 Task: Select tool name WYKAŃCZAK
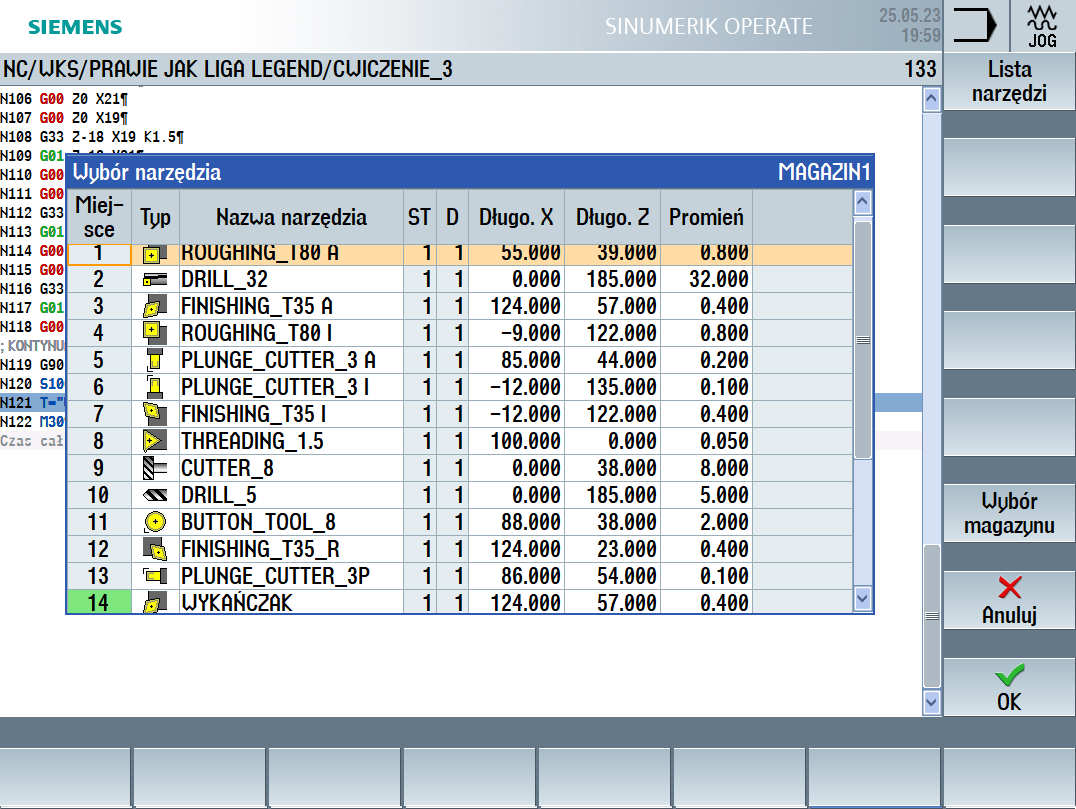[237, 603]
